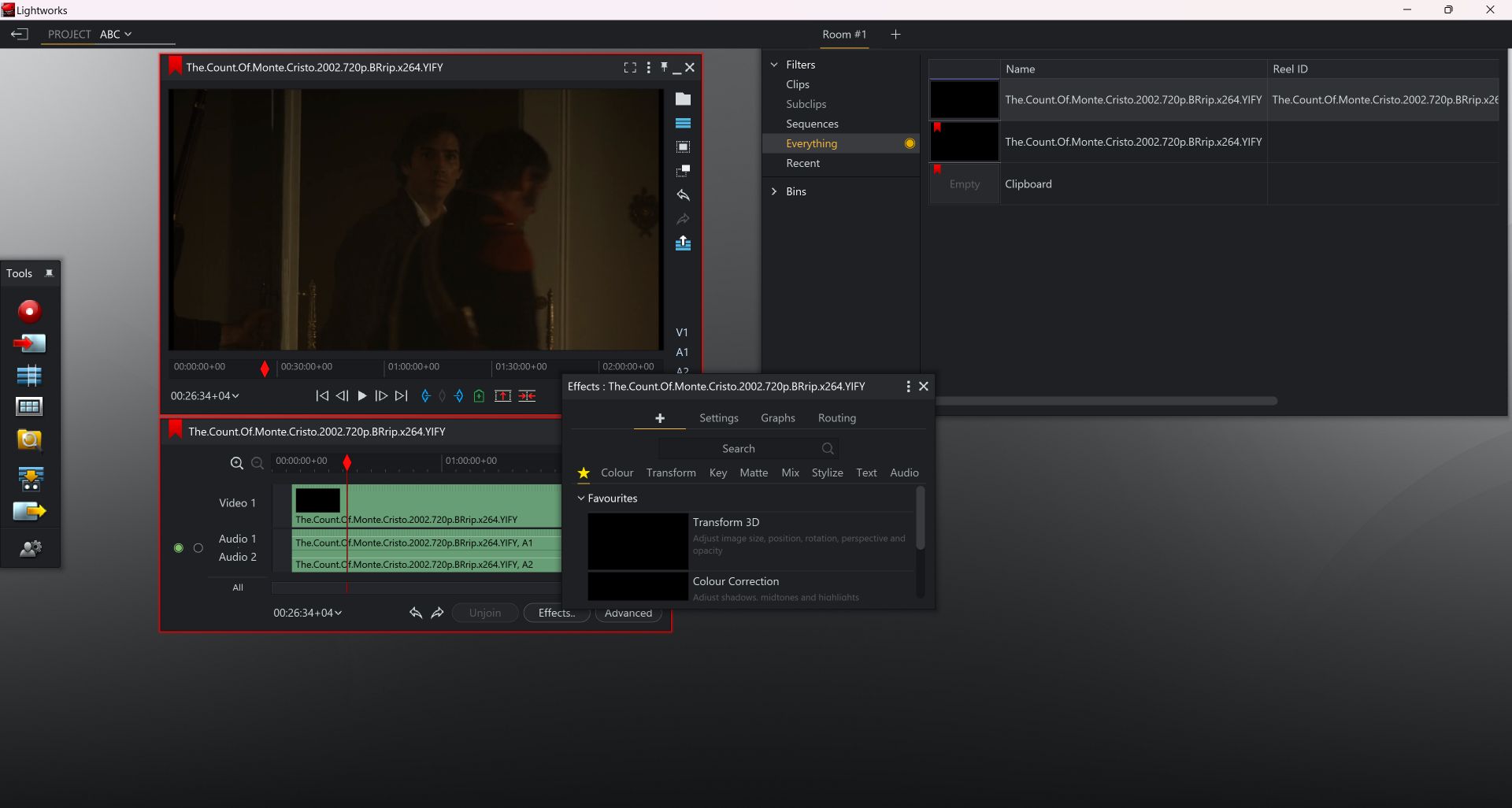Click search magnifier in Effects panel
This screenshot has width=1512, height=808.
828,449
